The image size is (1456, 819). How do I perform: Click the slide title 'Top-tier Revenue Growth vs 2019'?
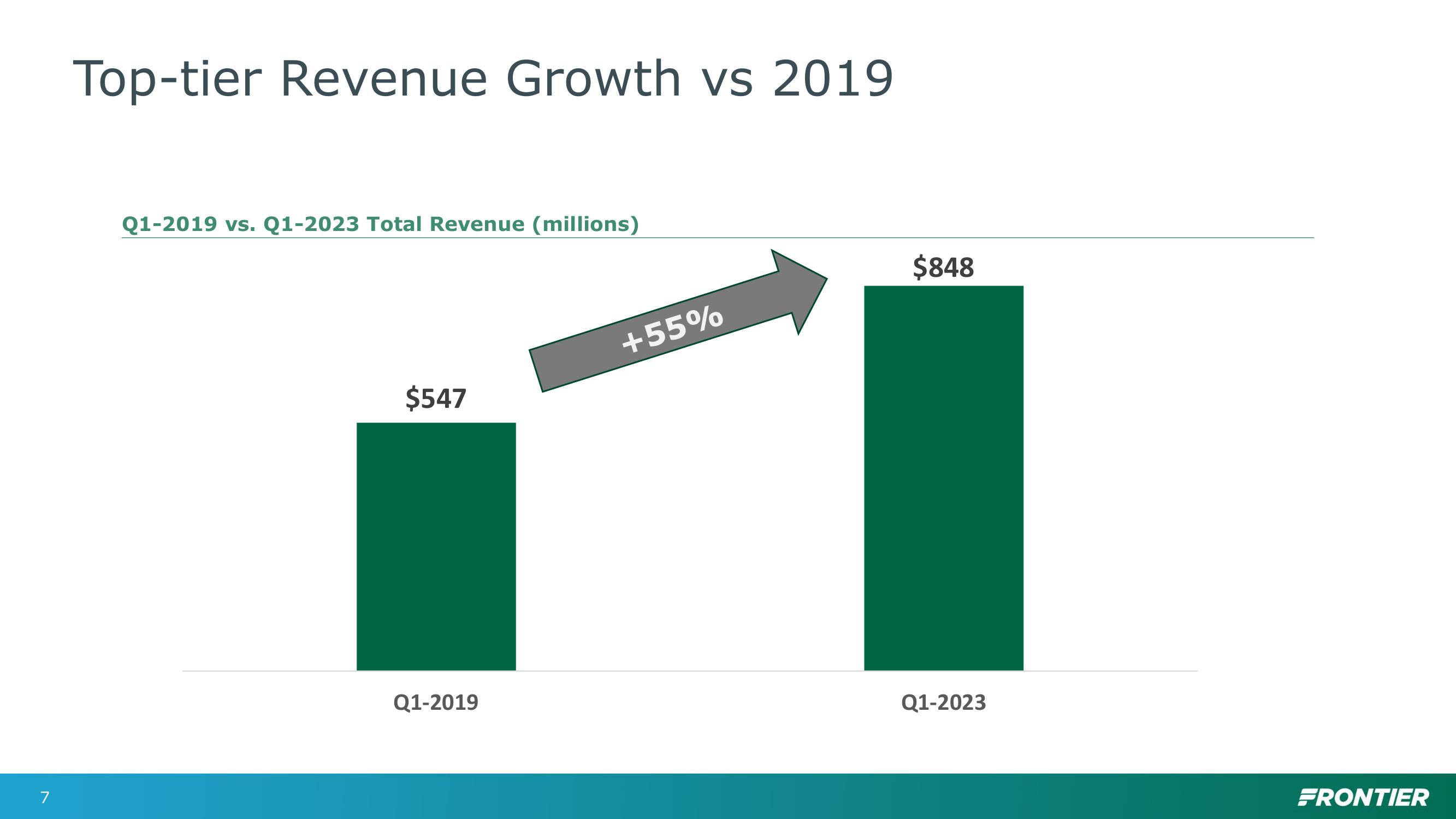pos(483,80)
